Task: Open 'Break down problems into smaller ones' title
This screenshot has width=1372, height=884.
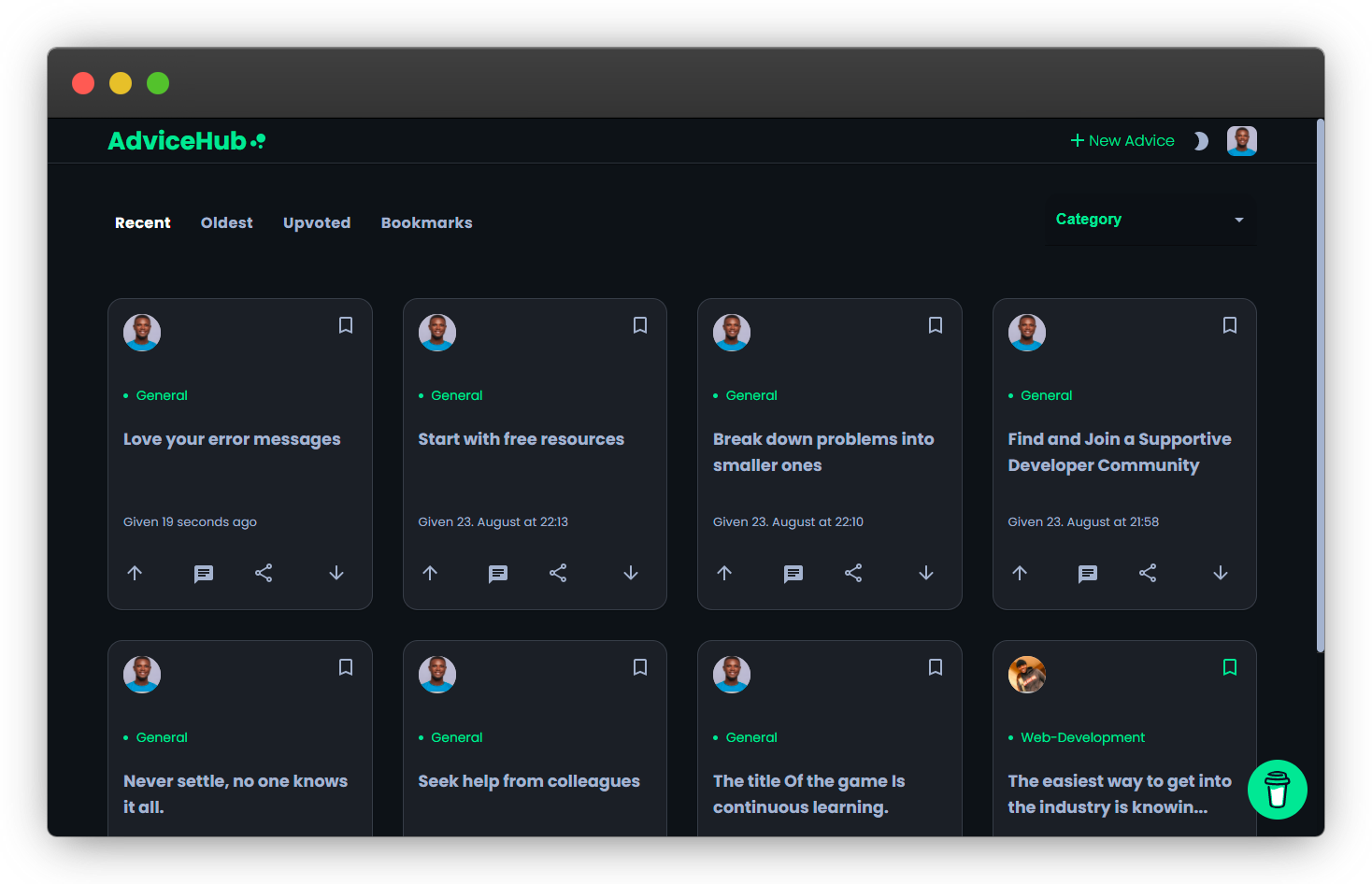Action: tap(823, 452)
